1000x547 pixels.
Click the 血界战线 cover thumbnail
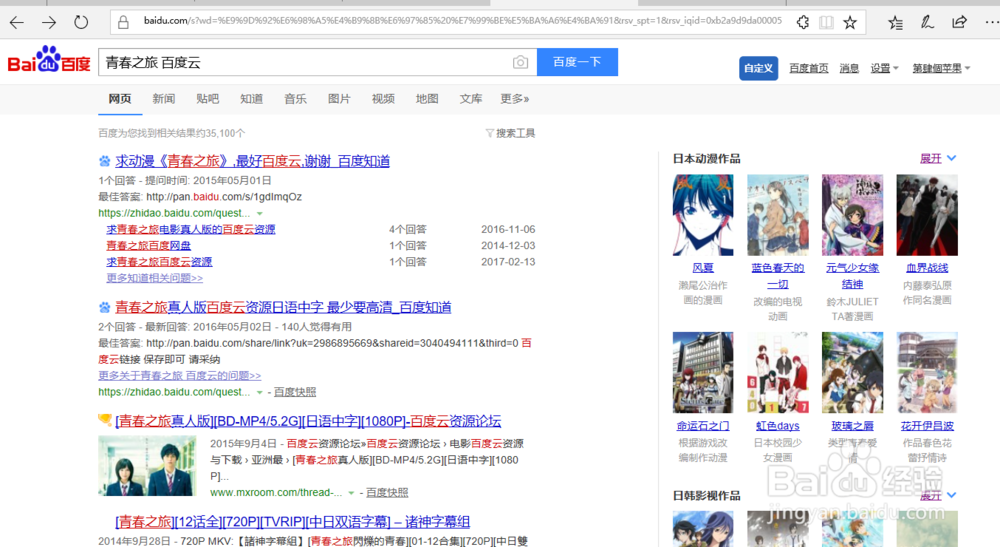pyautogui.click(x=927, y=215)
